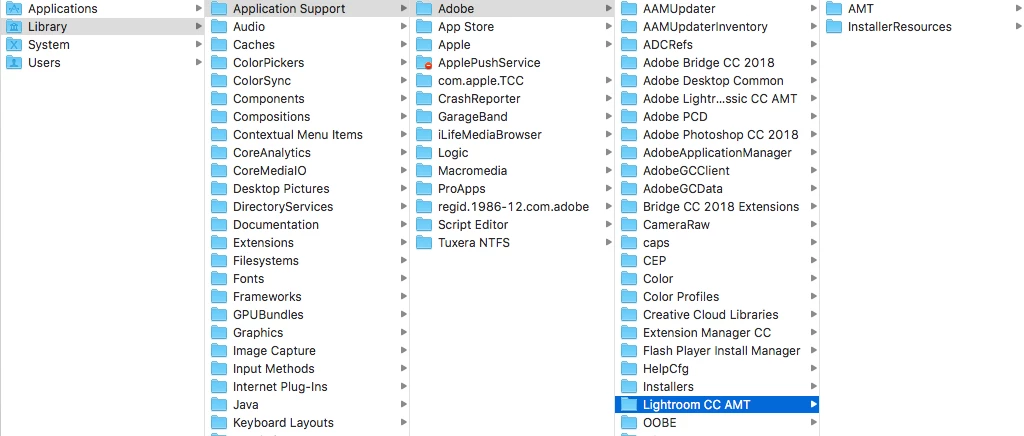The image size is (1024, 436).
Task: Click the Users folder icon
Action: click(x=14, y=63)
